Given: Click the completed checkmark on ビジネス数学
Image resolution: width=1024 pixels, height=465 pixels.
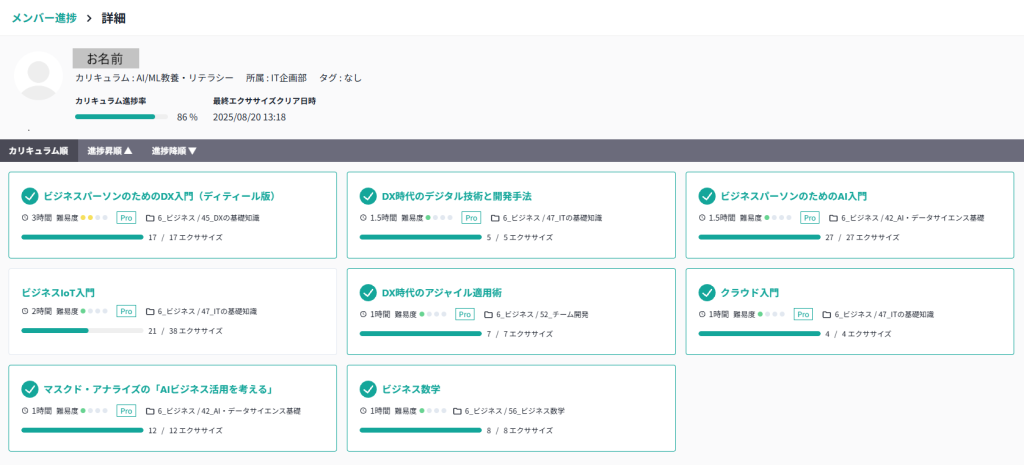Looking at the screenshot, I should (x=368, y=390).
